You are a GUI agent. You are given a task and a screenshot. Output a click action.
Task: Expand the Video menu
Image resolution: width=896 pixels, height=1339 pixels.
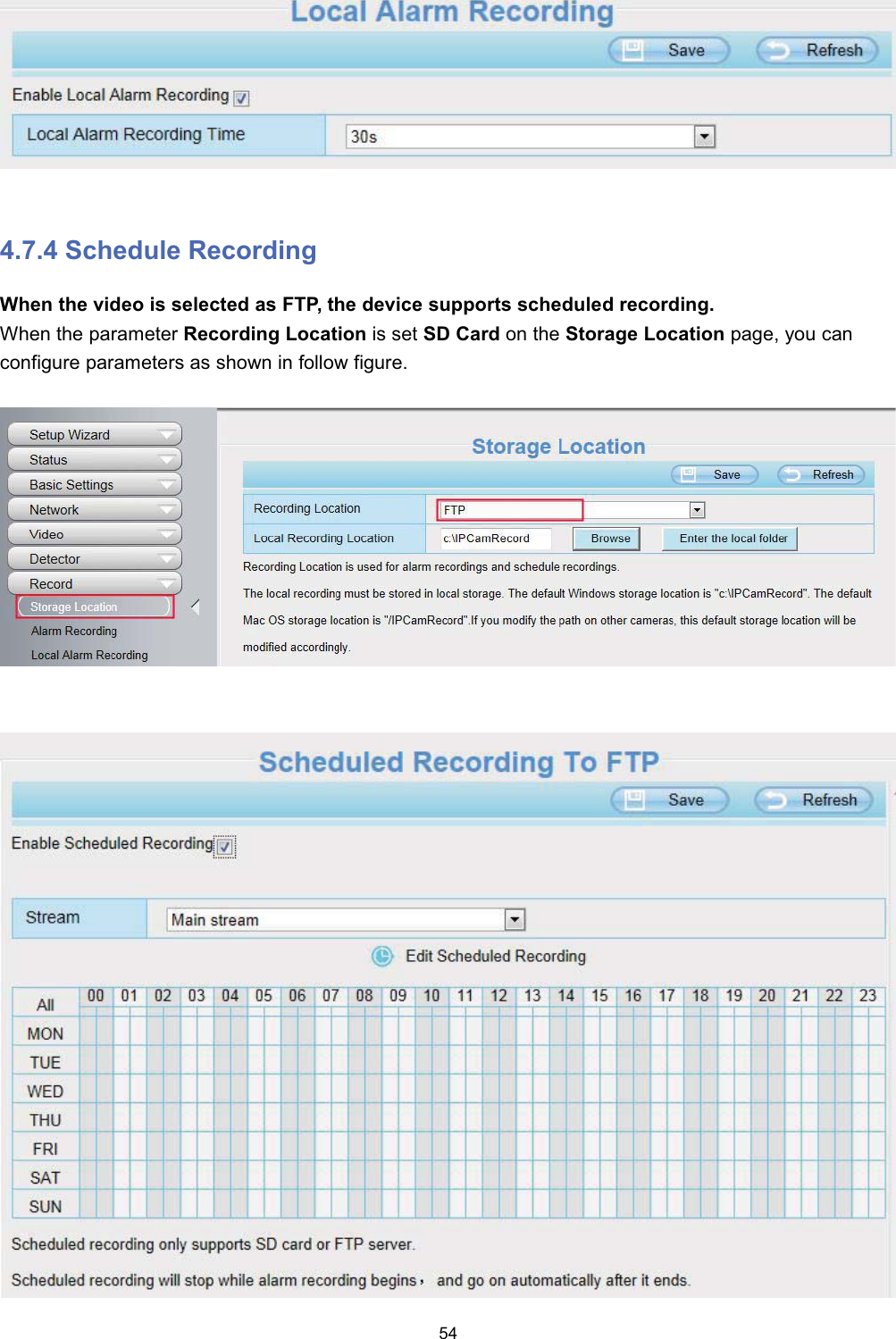click(95, 534)
